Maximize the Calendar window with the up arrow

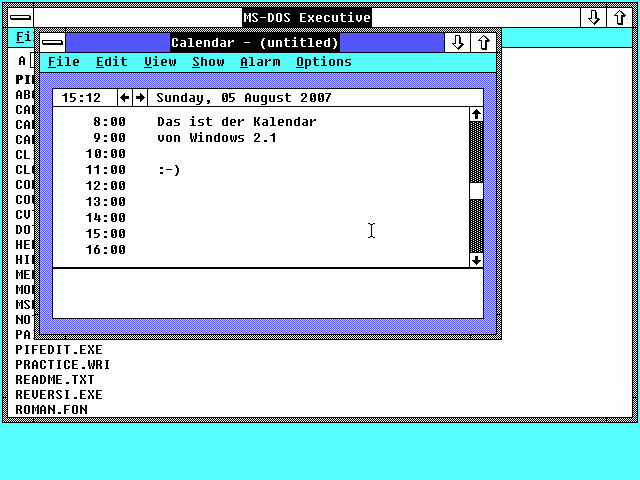(484, 42)
